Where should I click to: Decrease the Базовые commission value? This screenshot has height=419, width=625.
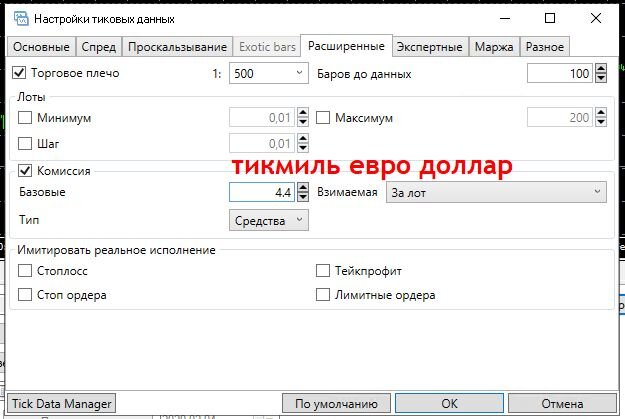303,197
